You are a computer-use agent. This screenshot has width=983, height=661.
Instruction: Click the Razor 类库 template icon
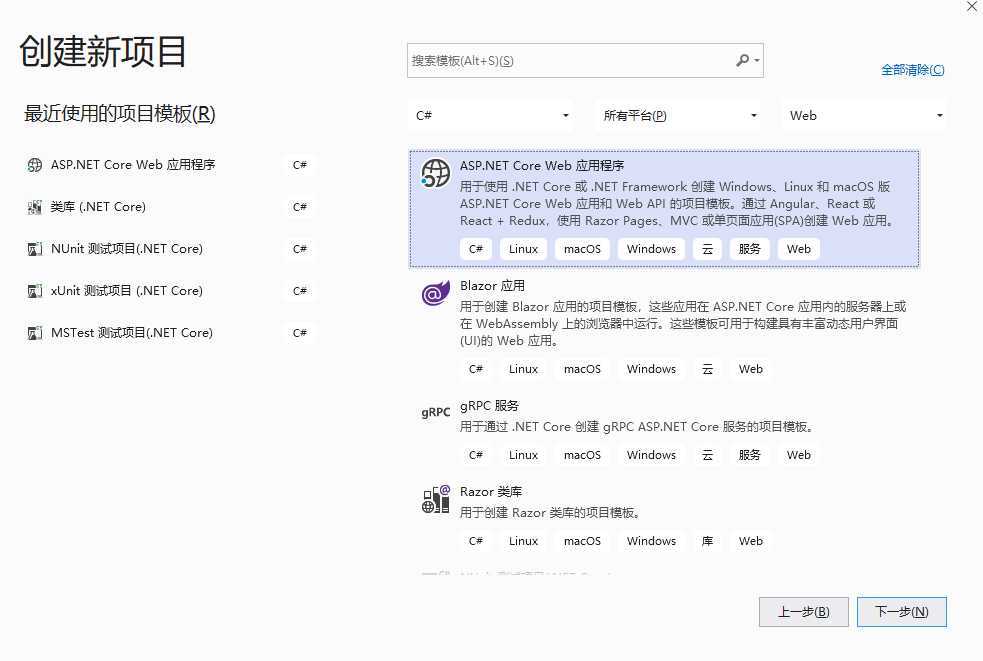tap(435, 498)
